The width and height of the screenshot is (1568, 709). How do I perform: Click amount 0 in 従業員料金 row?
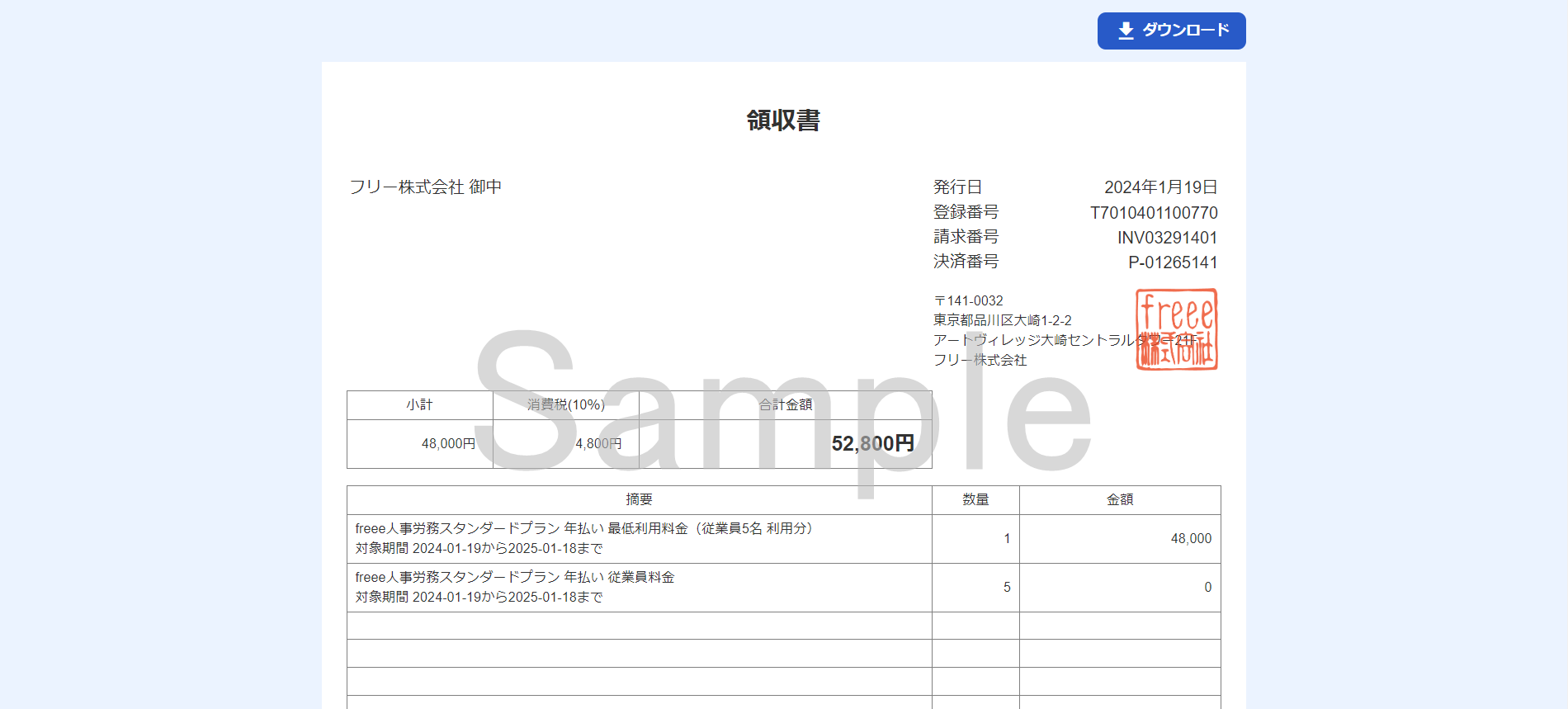tap(1208, 588)
